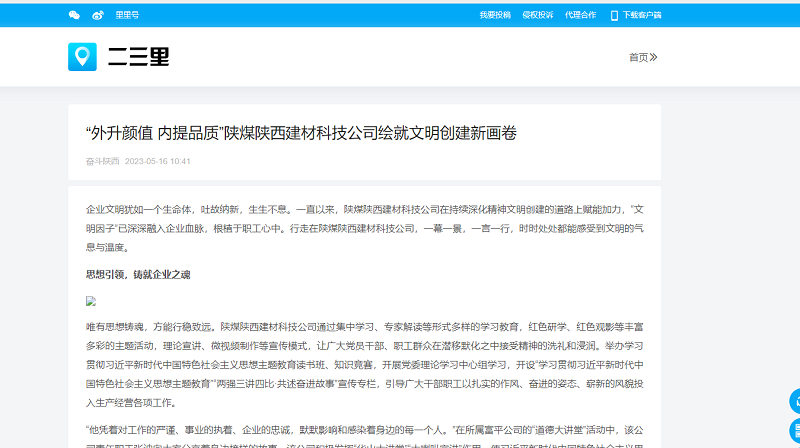Click the WeChat icon in top bar
Viewport: 800px width, 448px height.
[x=74, y=15]
